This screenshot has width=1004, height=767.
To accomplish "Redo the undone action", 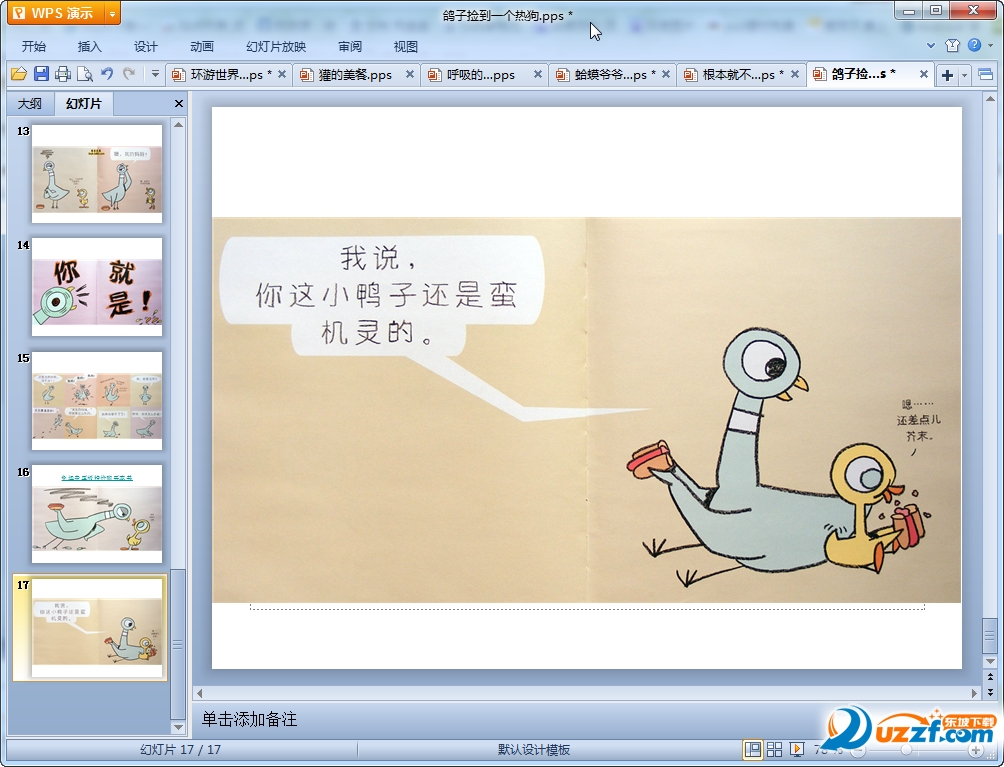I will [x=129, y=74].
